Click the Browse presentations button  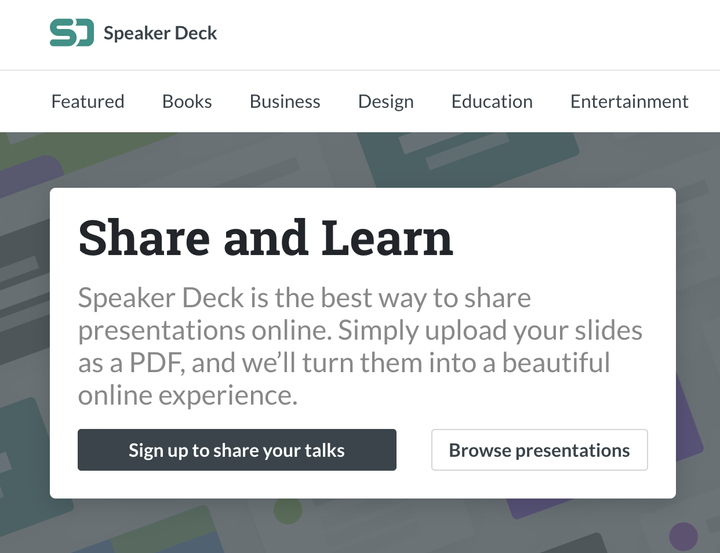pos(539,450)
